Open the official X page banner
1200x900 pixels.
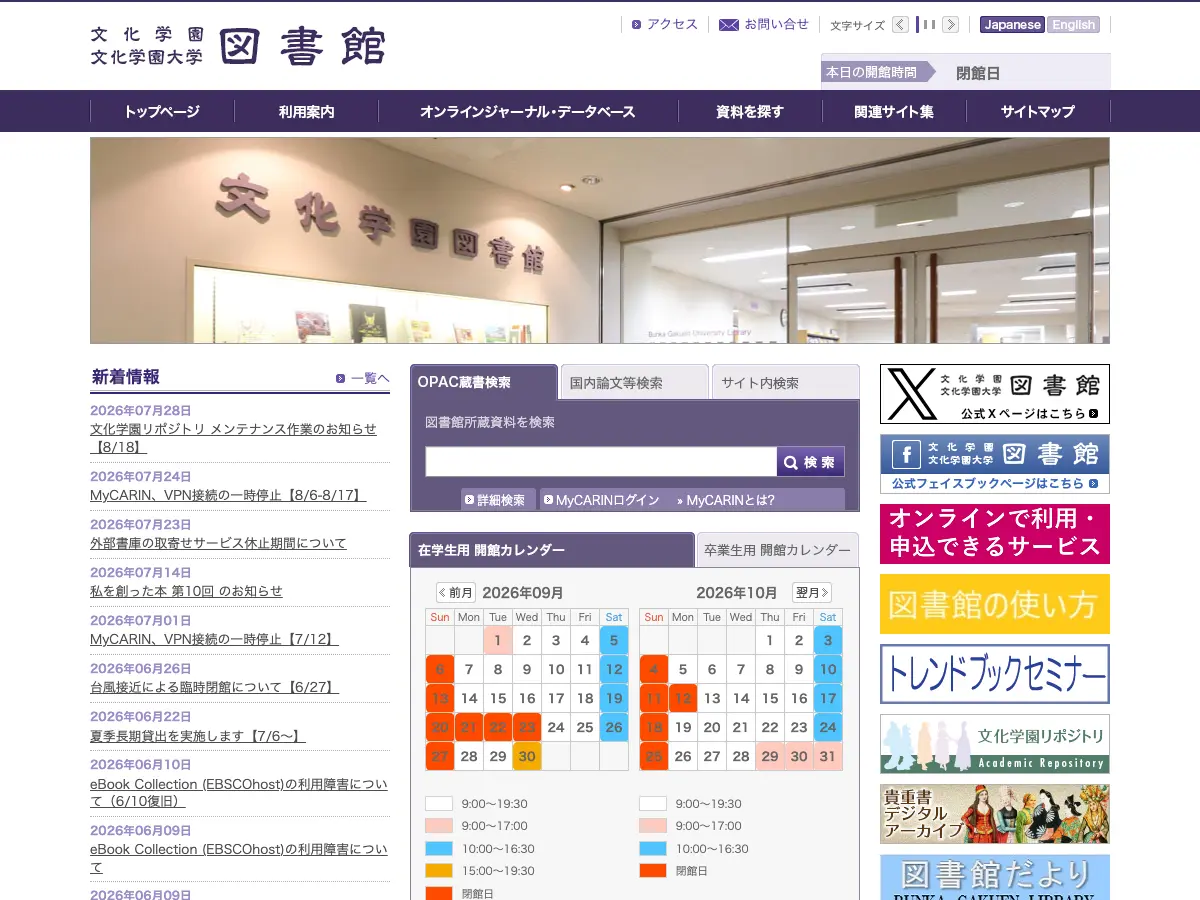pos(995,394)
